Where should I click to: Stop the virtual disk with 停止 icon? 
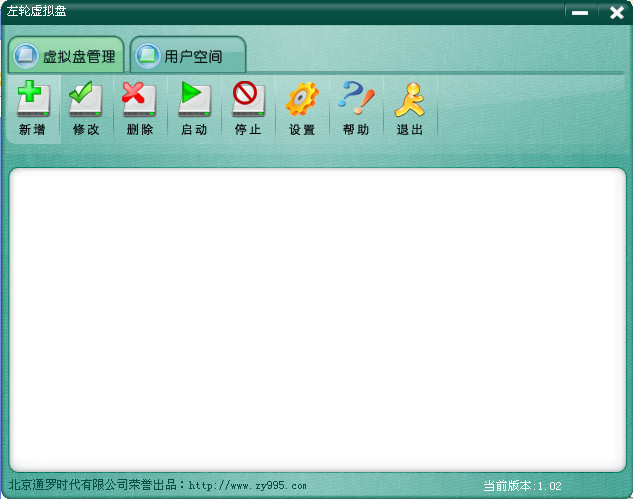248,99
